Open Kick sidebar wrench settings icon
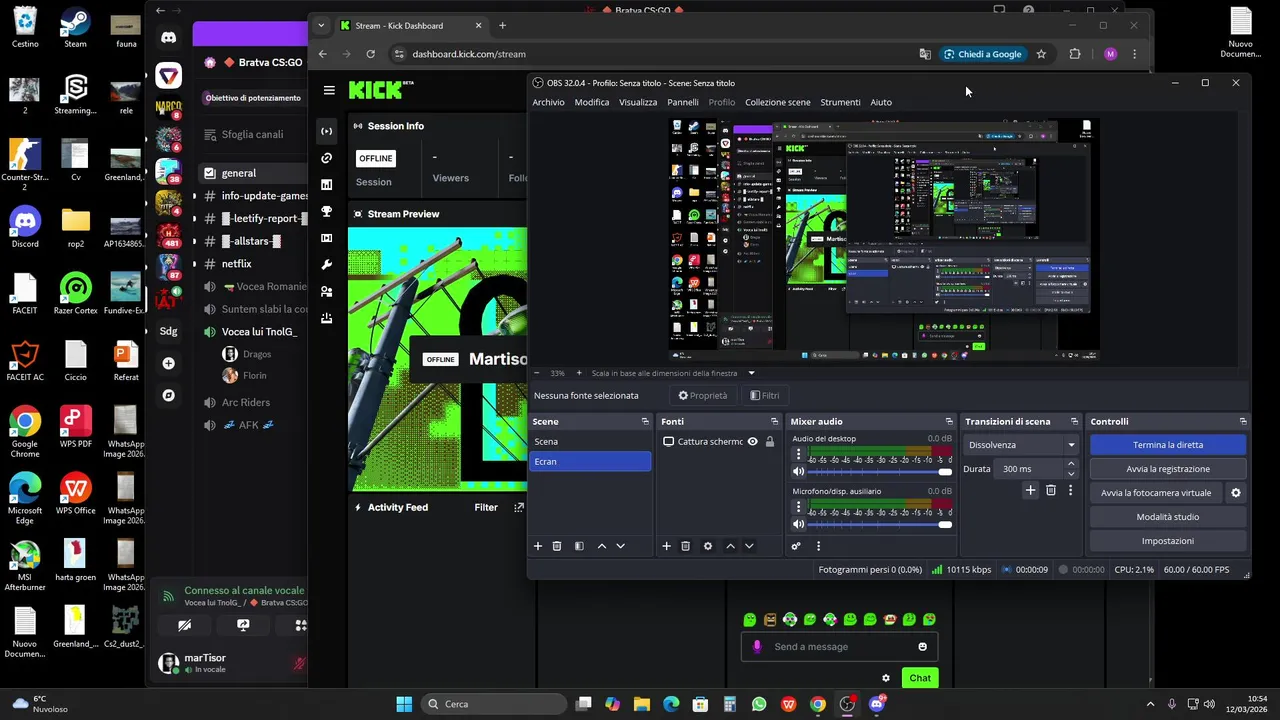Image resolution: width=1280 pixels, height=720 pixels. coord(326,265)
